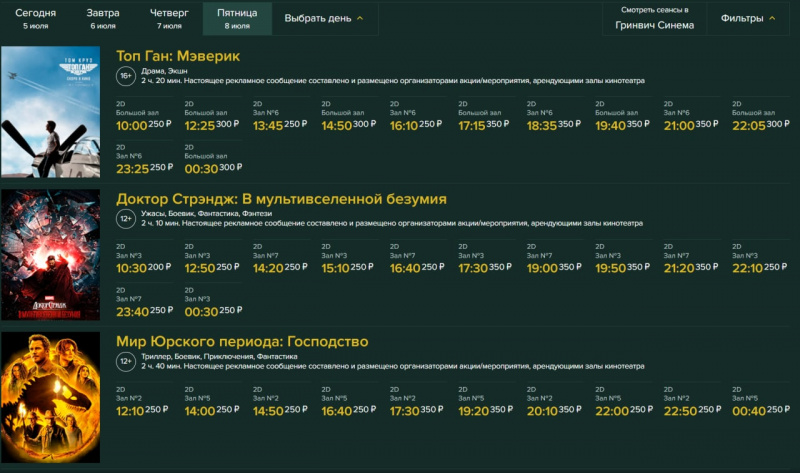Open Доктор Стрэндж: В мультивселенной безумия title
This screenshot has width=800, height=473.
click(281, 198)
